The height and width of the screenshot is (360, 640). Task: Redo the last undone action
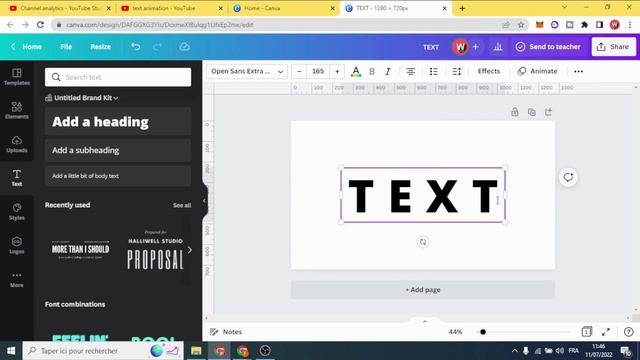coord(158,47)
